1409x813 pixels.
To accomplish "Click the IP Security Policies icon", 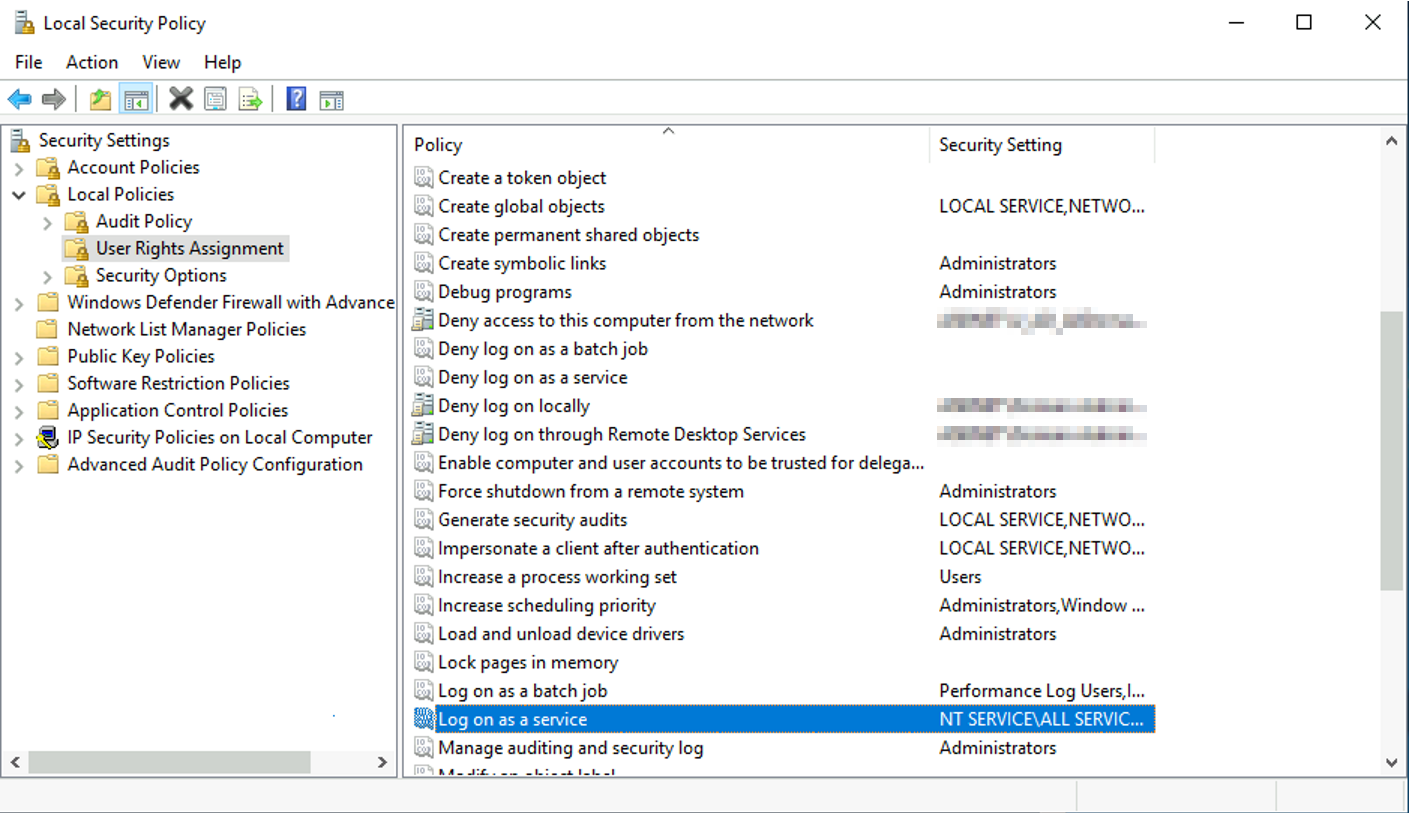I will click(x=48, y=437).
